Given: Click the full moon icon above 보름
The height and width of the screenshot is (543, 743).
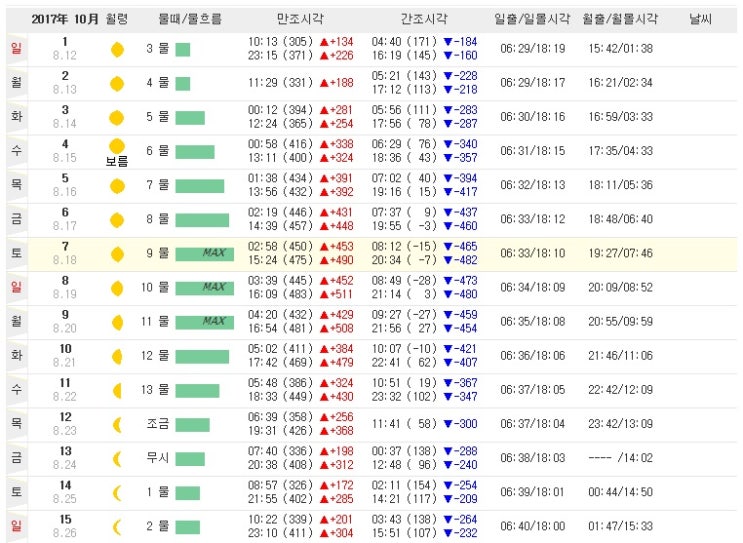Looking at the screenshot, I should pos(117,146).
